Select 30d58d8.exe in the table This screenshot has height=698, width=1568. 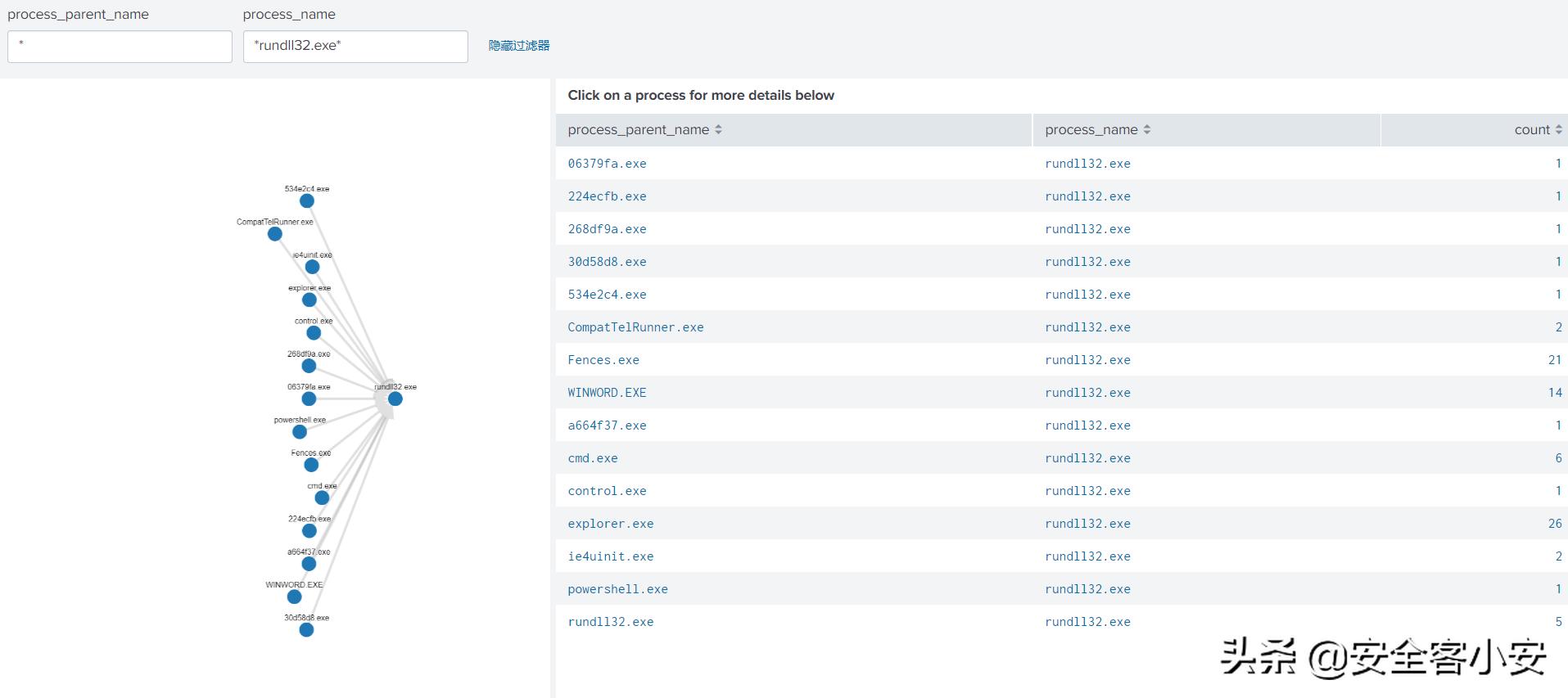[607, 262]
